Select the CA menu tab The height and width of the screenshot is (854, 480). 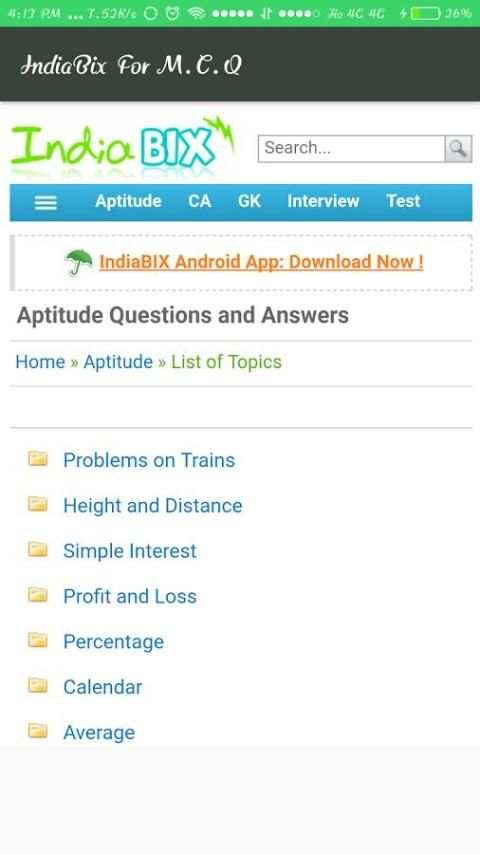[199, 202]
